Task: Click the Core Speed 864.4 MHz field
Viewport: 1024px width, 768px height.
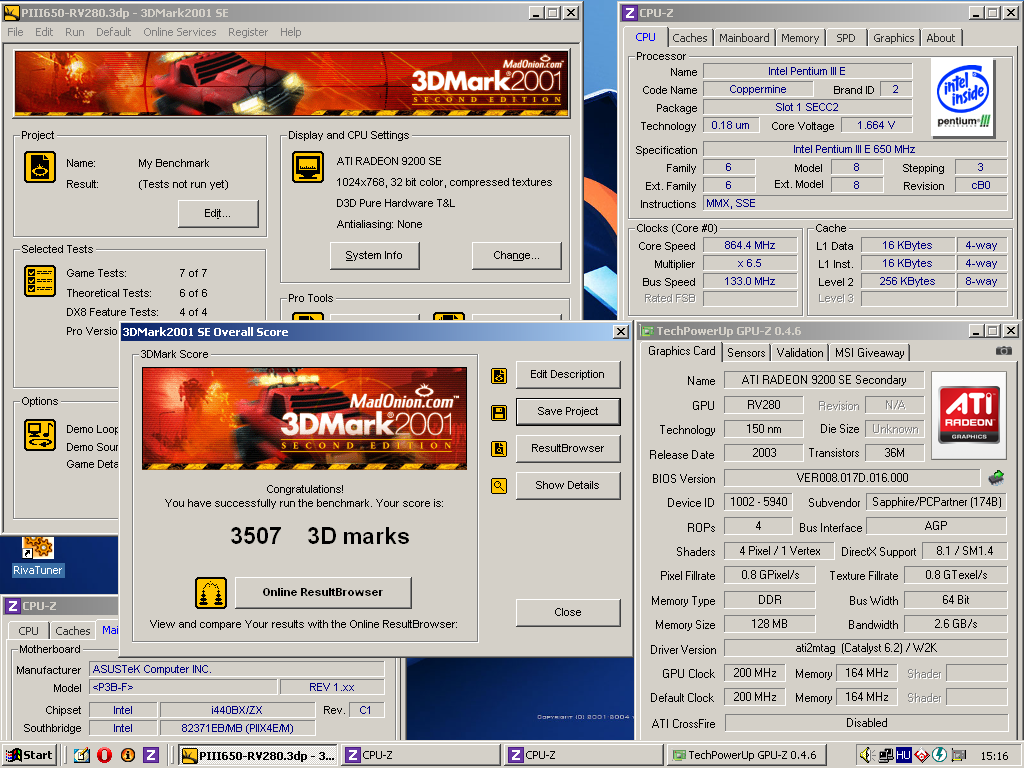Action: coord(750,246)
